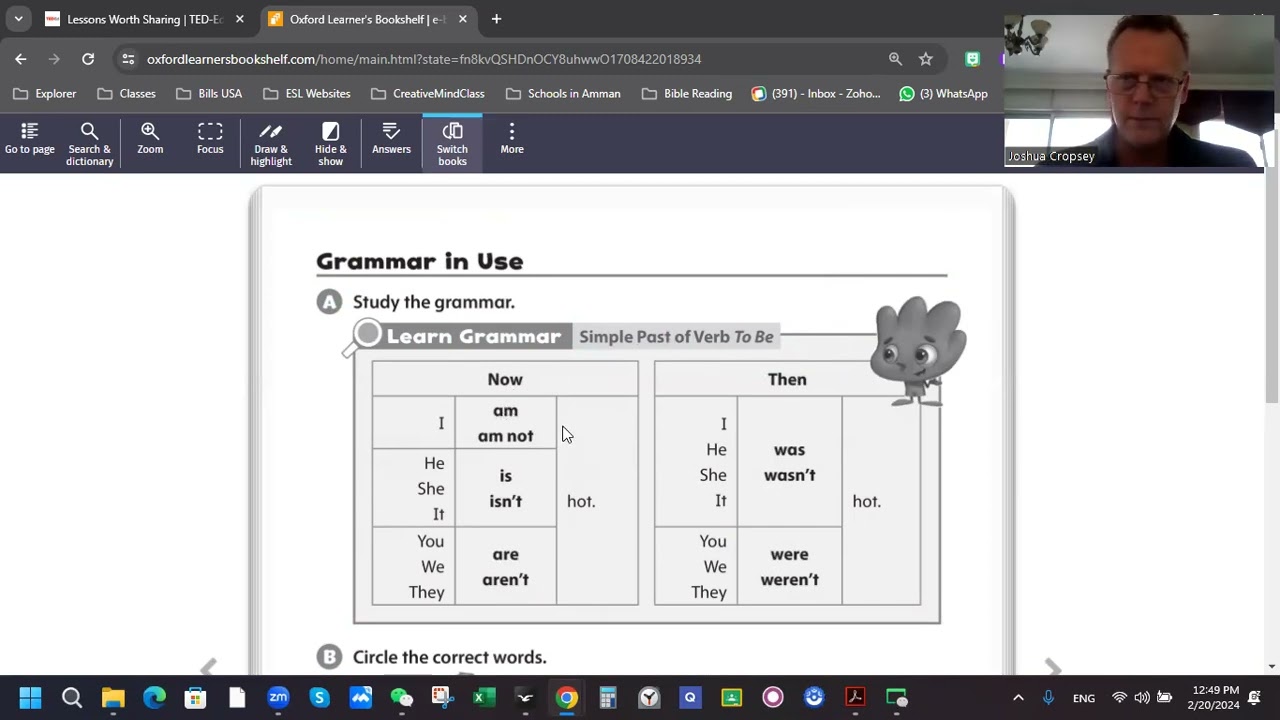
Task: Click the zoom magnifier in address bar
Action: (895, 59)
